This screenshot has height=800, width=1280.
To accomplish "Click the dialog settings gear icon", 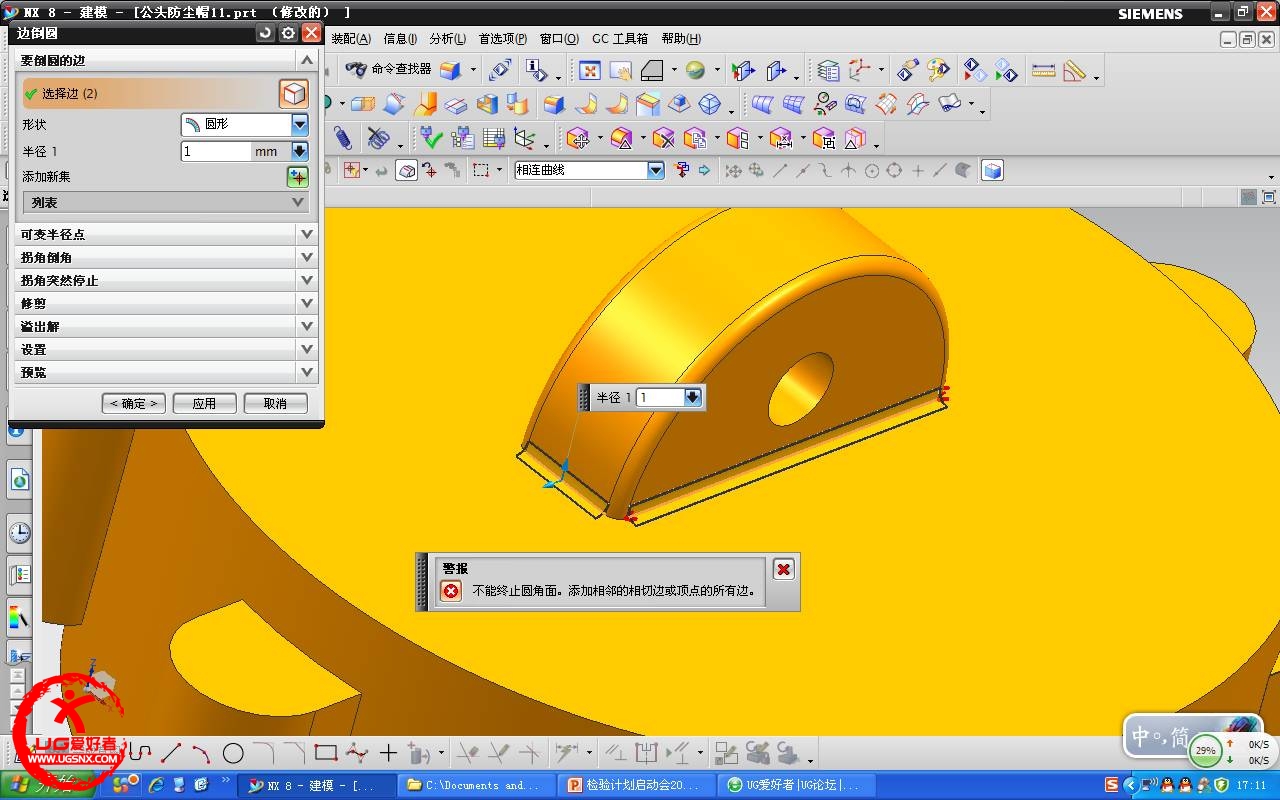I will 288,33.
